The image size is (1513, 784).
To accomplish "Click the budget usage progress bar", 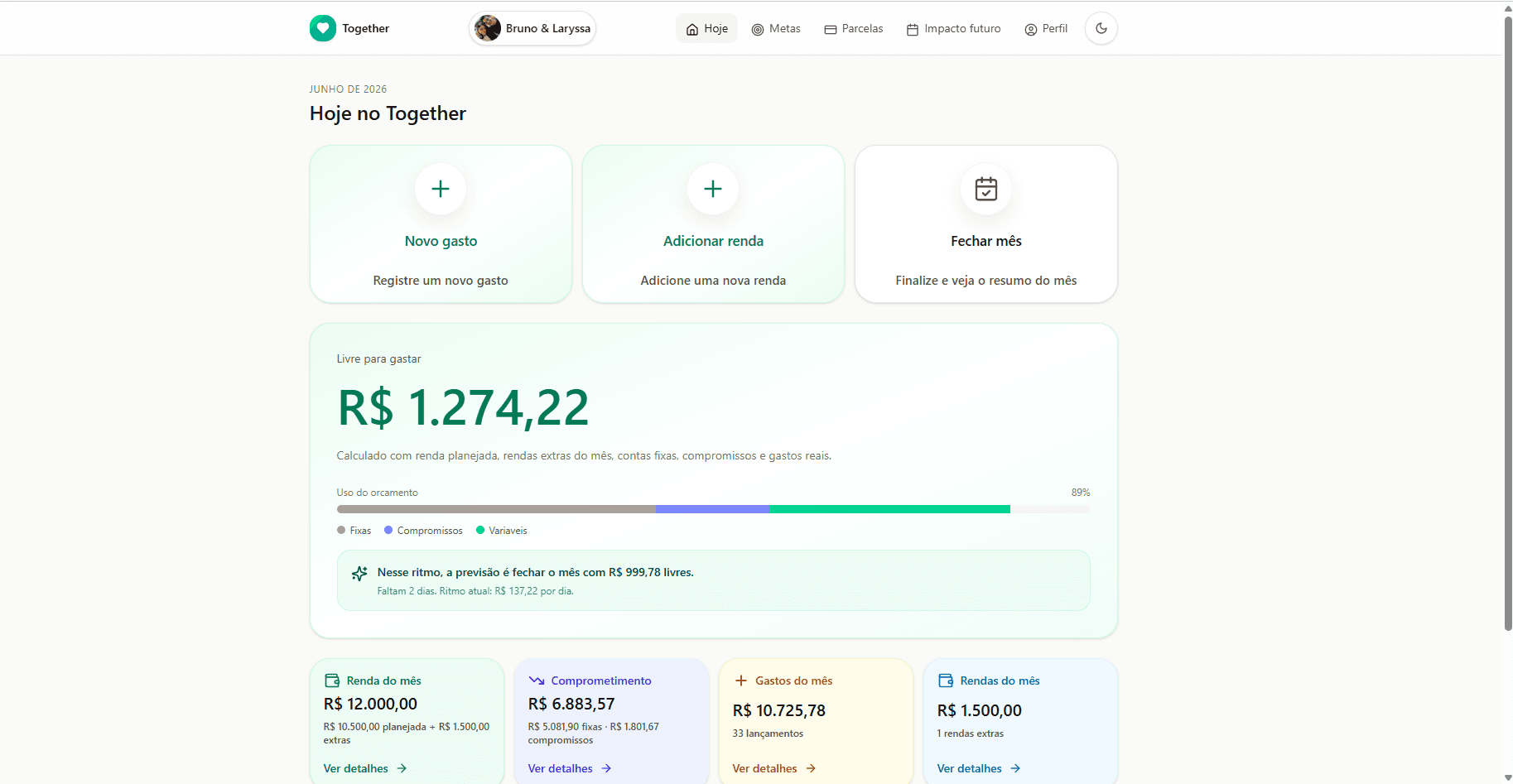I will pyautogui.click(x=713, y=509).
